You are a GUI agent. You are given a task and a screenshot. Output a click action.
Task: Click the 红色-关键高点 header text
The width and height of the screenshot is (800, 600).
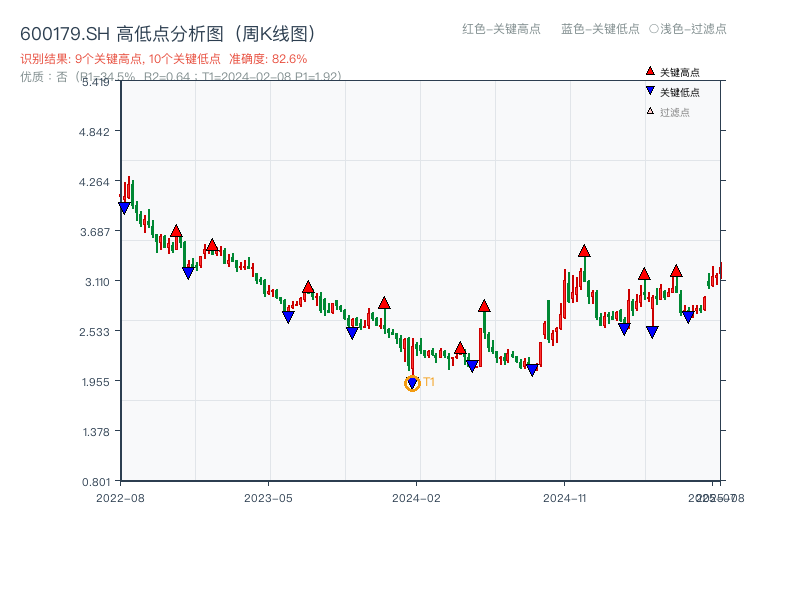[x=501, y=29]
